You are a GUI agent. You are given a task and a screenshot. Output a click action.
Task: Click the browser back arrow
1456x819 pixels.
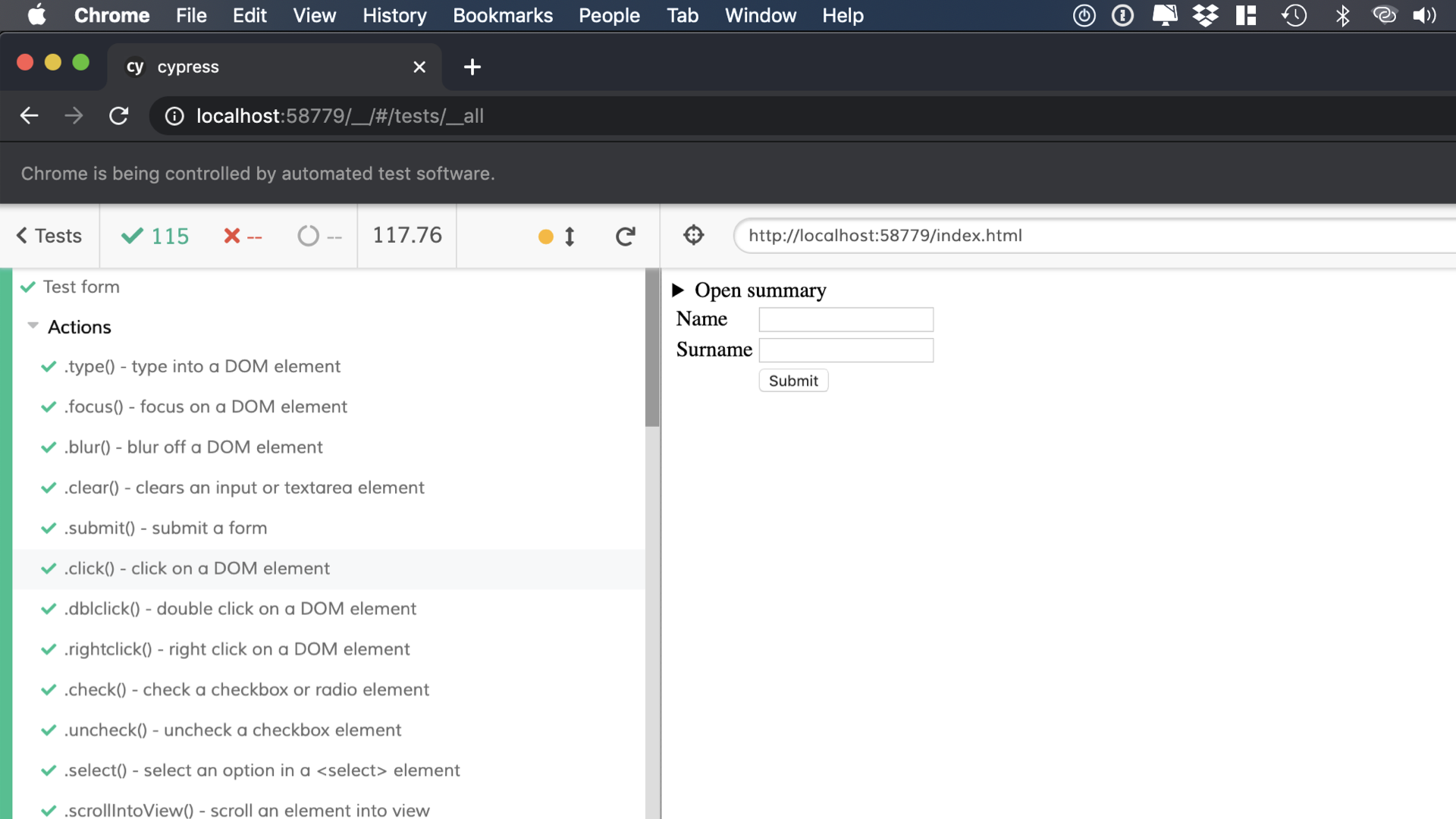point(30,115)
